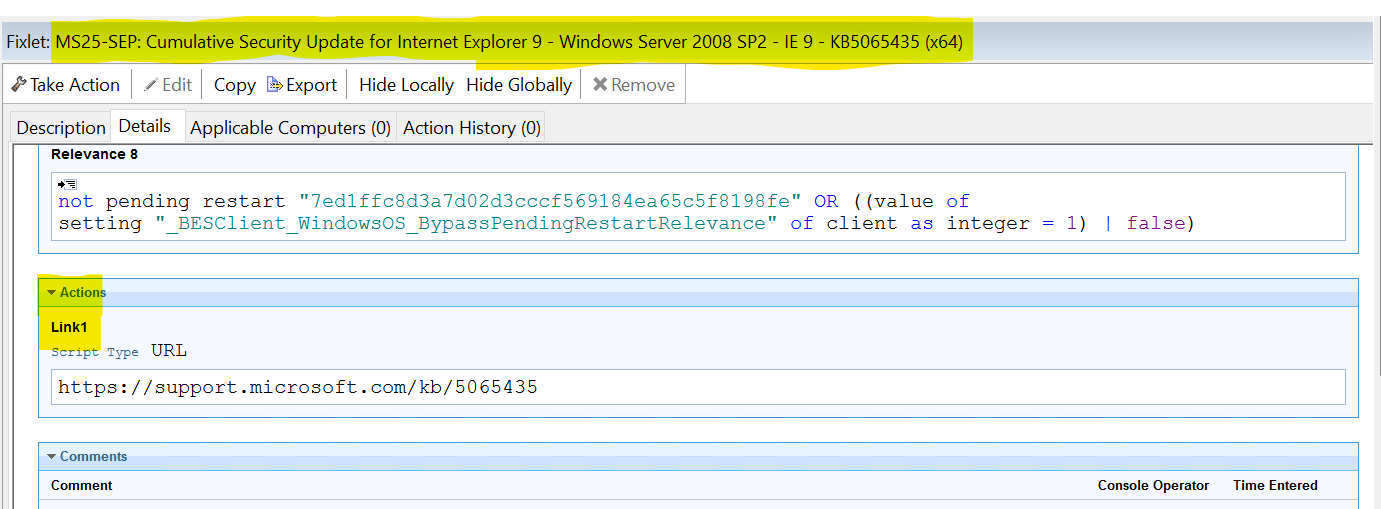
Task: Click the Export document icon
Action: (275, 85)
